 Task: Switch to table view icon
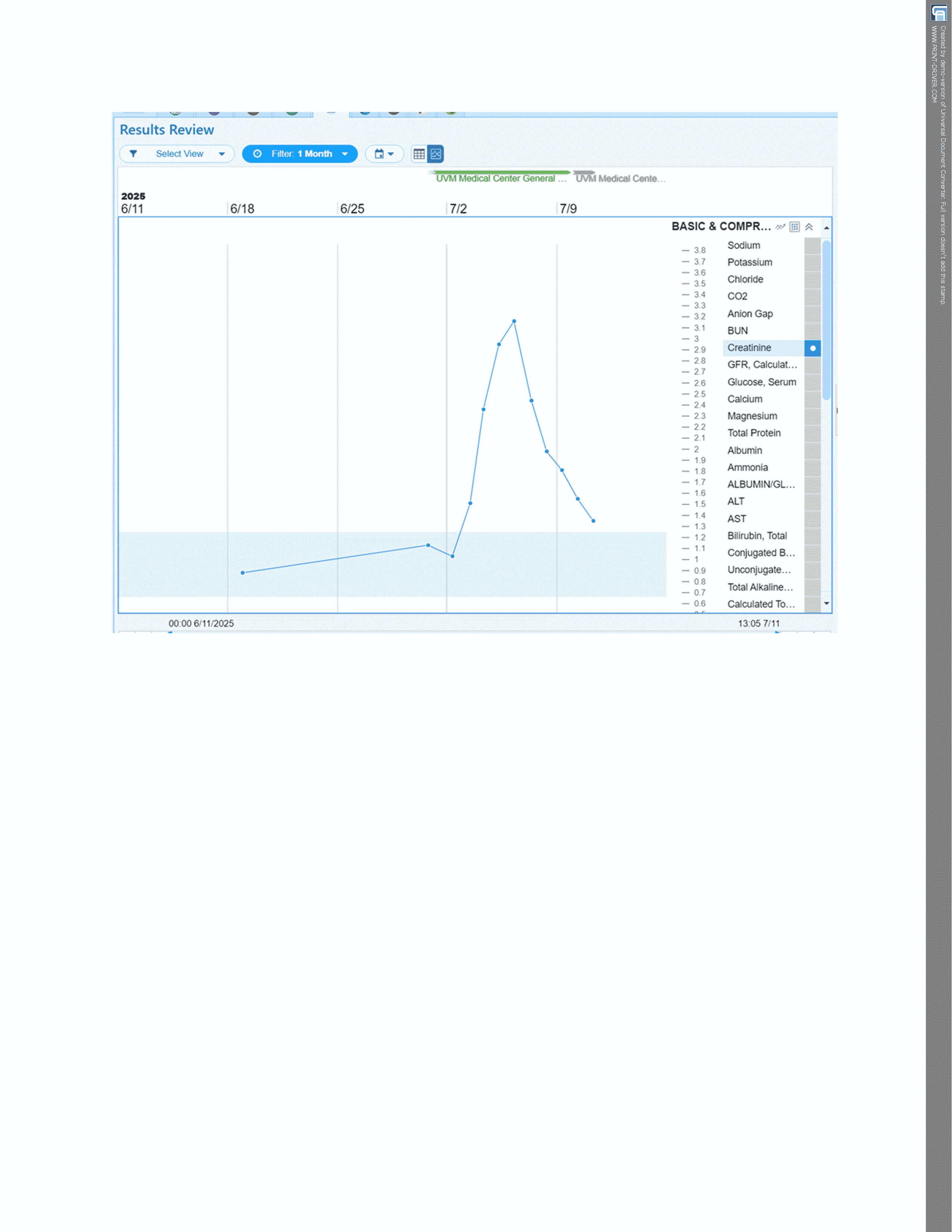[419, 154]
